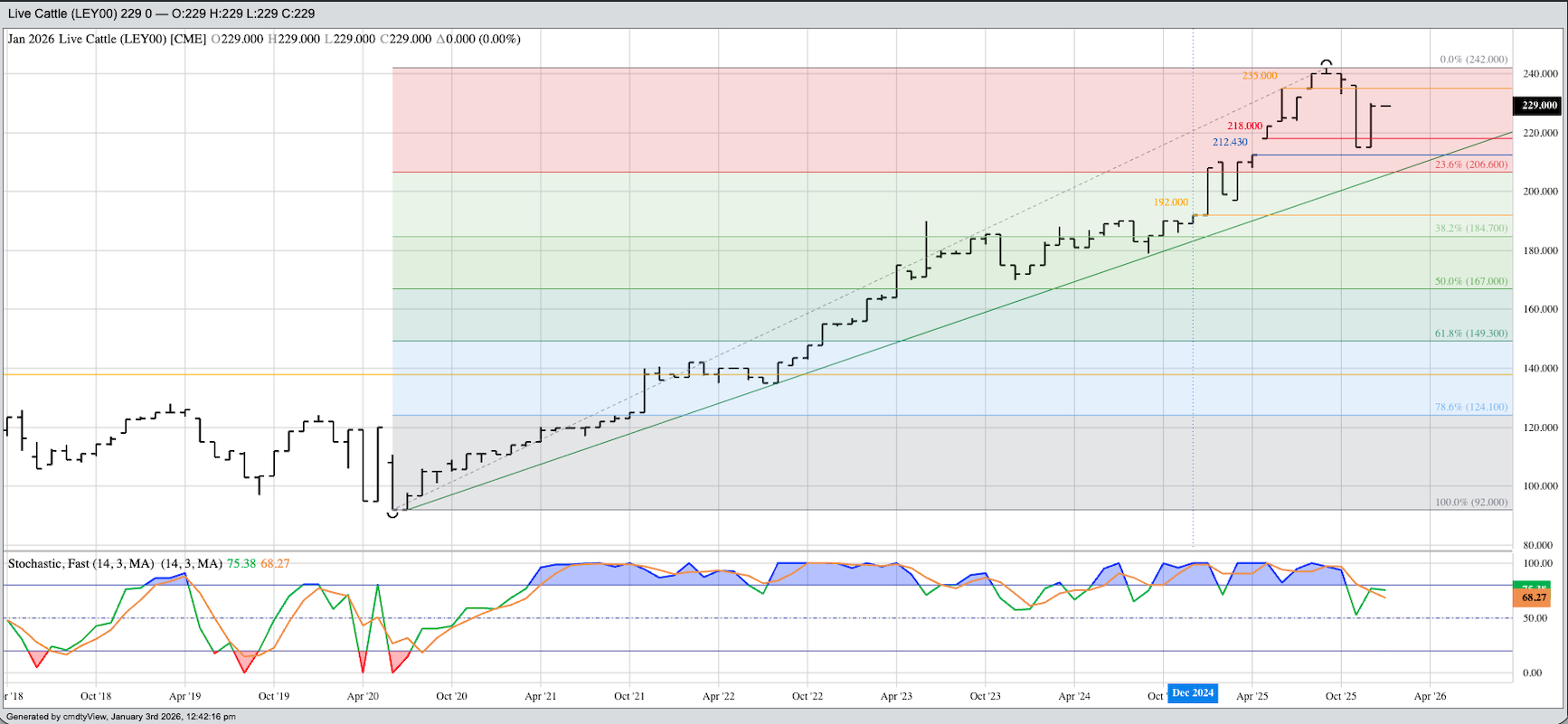1568x724 pixels.
Task: Click the Generated by cmdtyView footer text
Action: coord(121,717)
